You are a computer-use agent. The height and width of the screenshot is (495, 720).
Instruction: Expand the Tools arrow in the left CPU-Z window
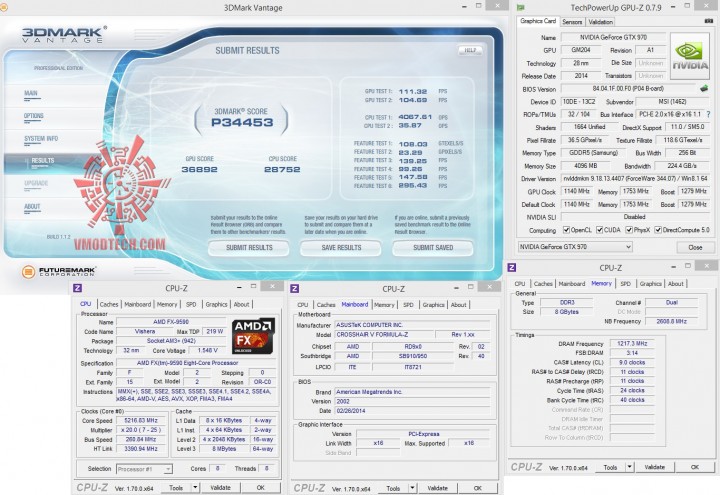pos(195,488)
